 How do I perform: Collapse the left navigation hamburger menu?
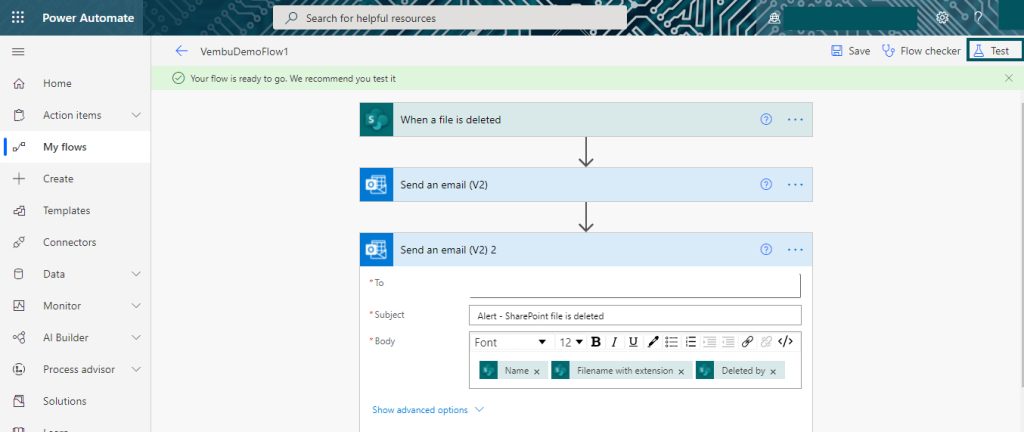[18, 52]
